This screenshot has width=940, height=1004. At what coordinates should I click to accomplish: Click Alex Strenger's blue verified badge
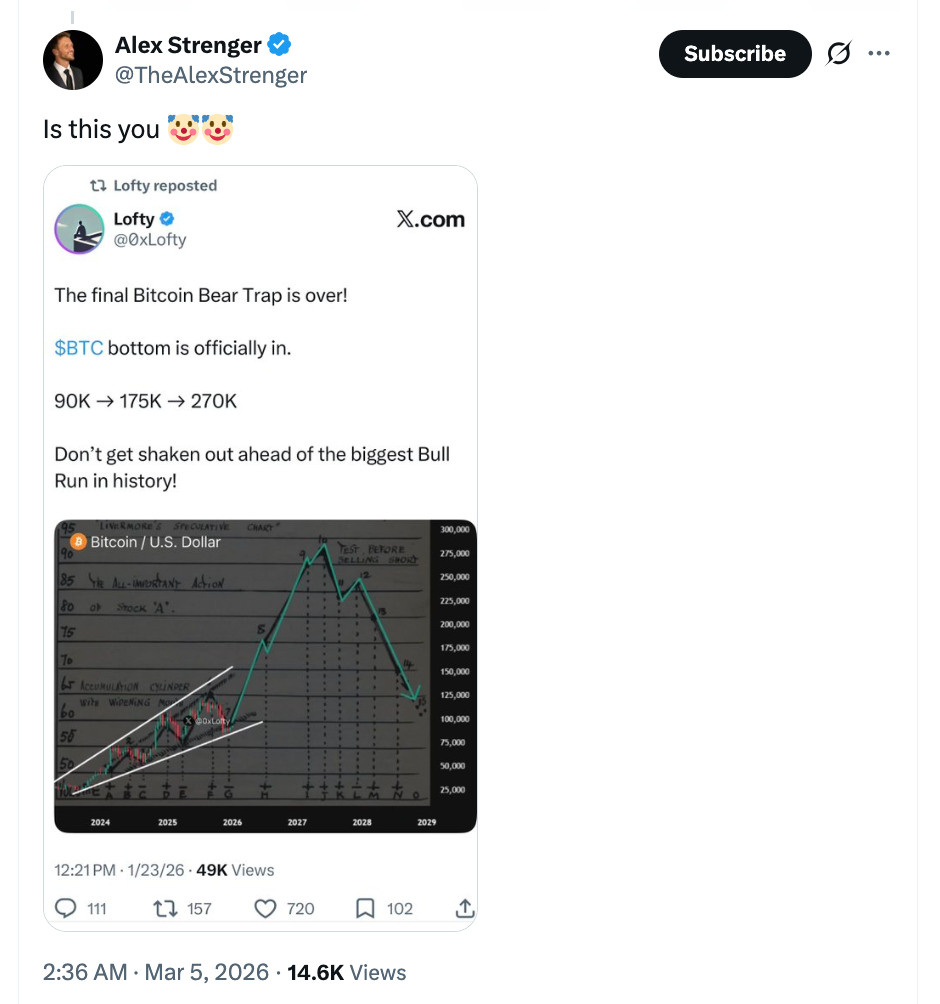pos(280,45)
